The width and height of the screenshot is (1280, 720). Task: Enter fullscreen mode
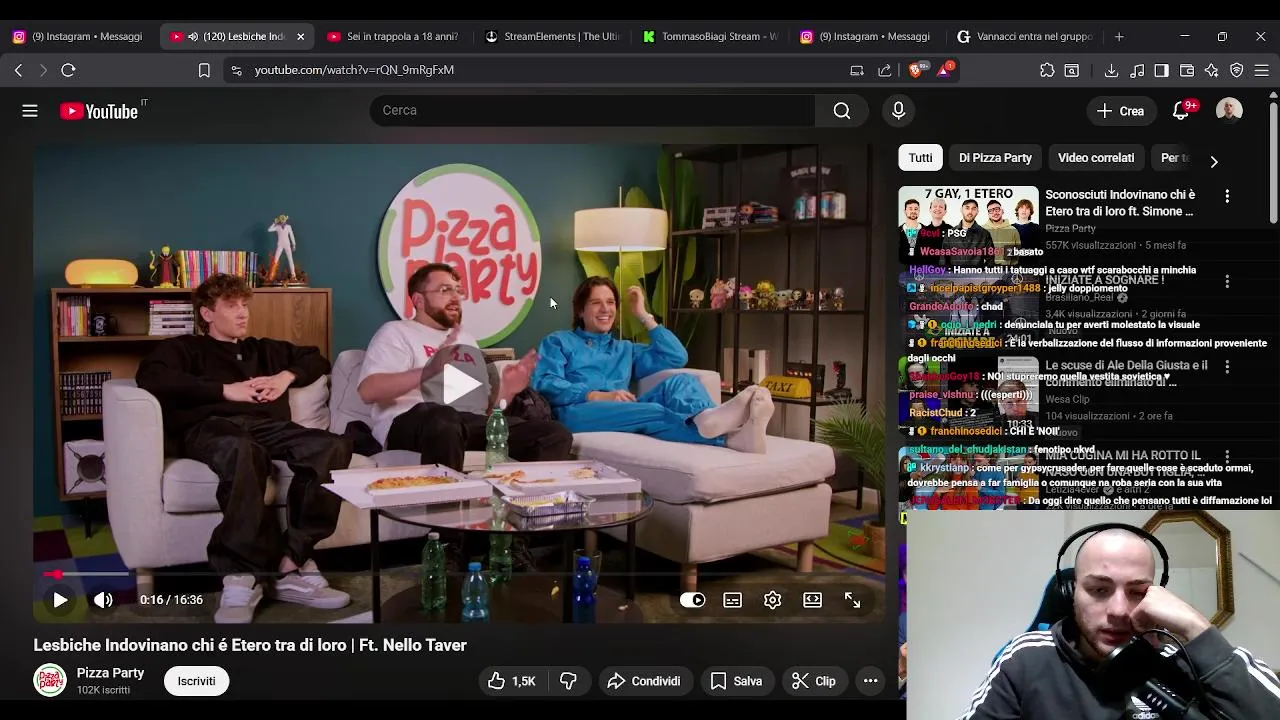coord(853,600)
